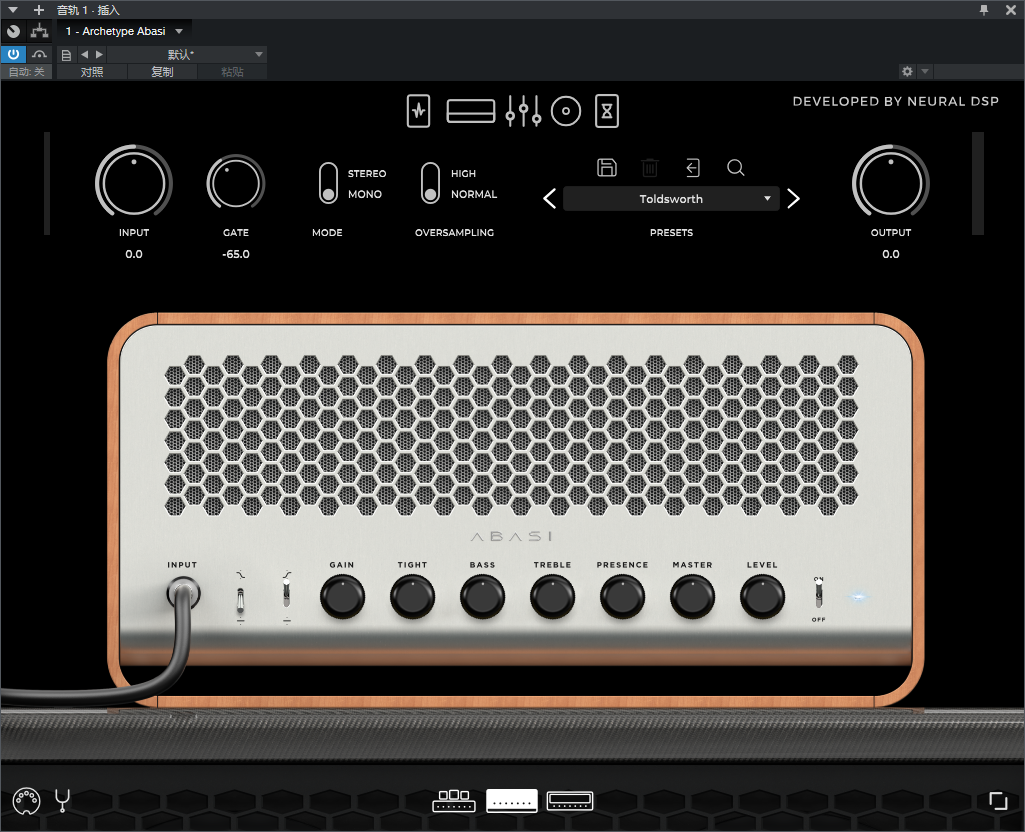The height and width of the screenshot is (832, 1025).
Task: Flip the first amp voicing mini switch
Action: pos(241,599)
